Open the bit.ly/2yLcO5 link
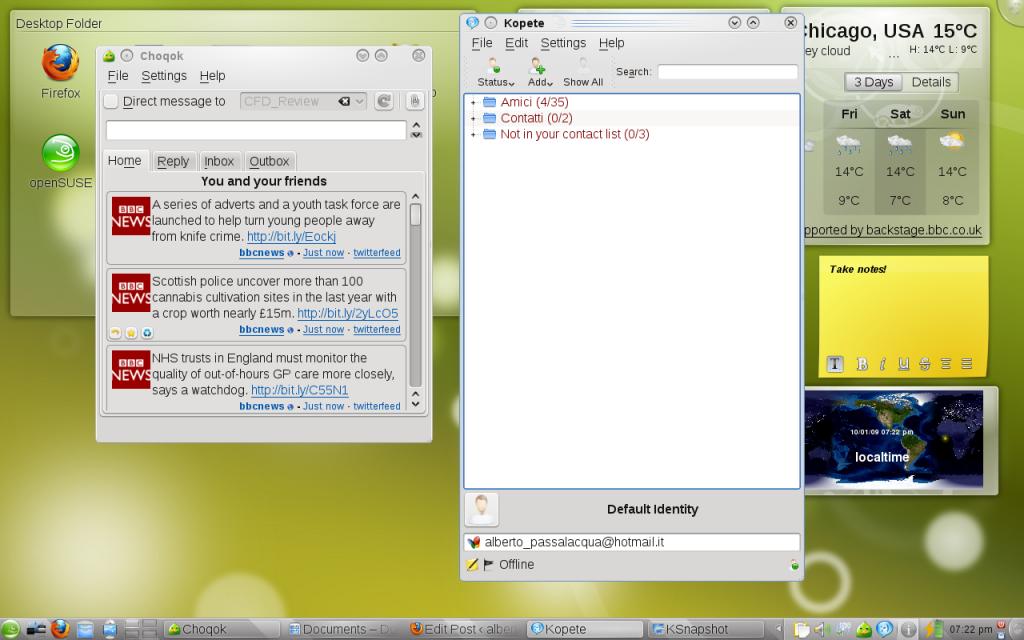The height and width of the screenshot is (640, 1024). (x=347, y=313)
